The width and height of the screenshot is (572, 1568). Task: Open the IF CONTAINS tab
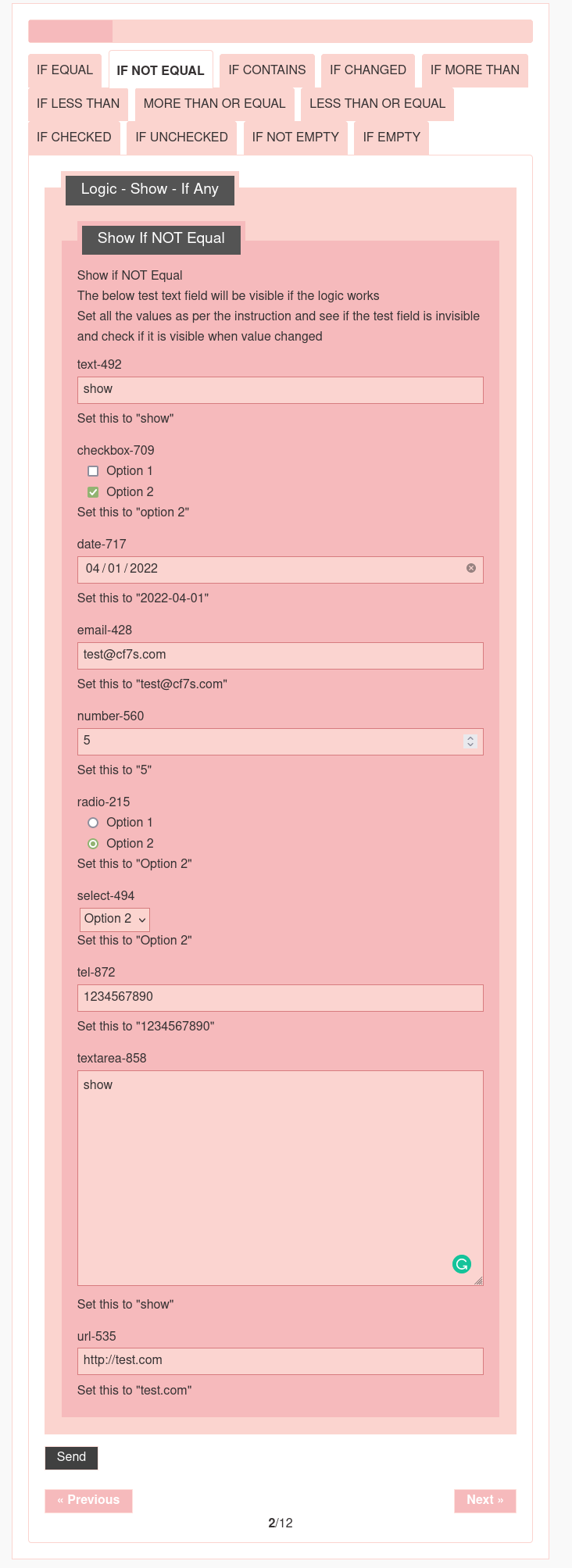tap(267, 70)
